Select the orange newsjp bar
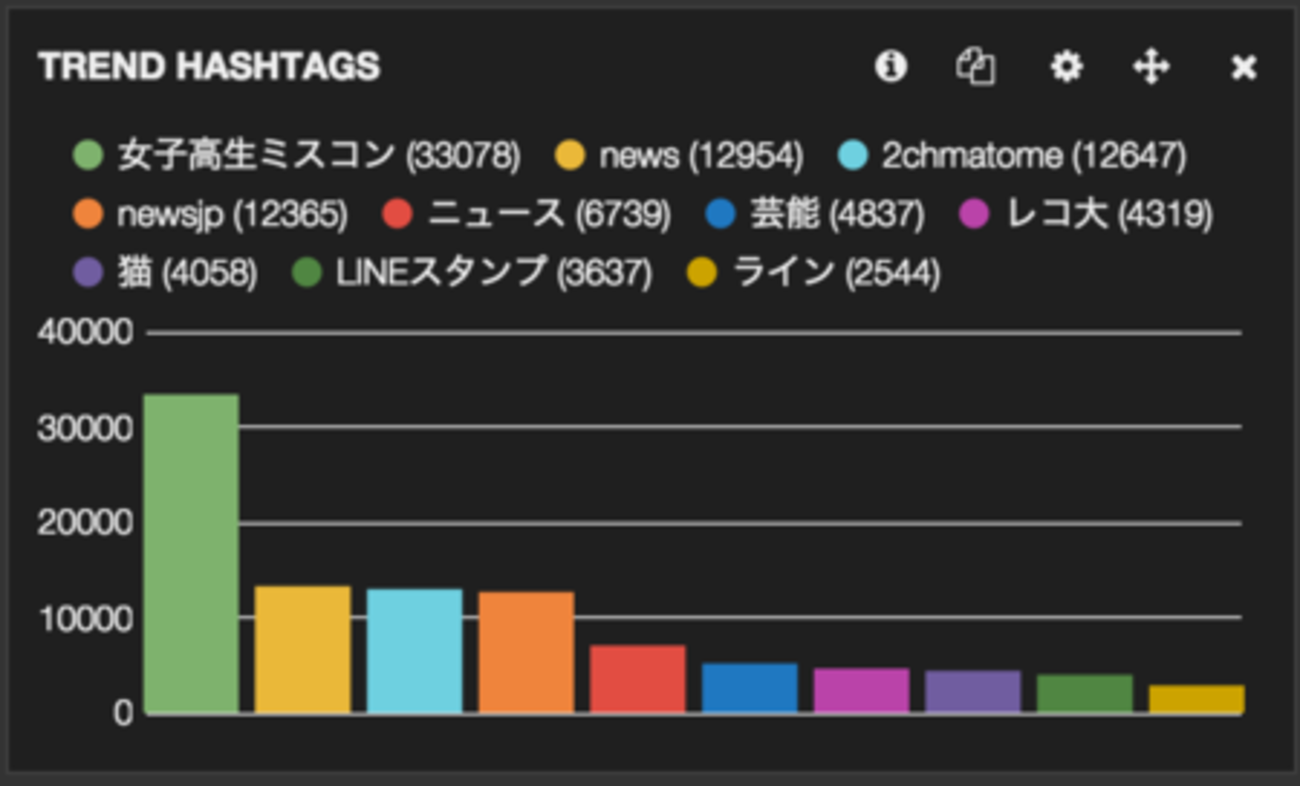The width and height of the screenshot is (1300, 786). coord(526,652)
